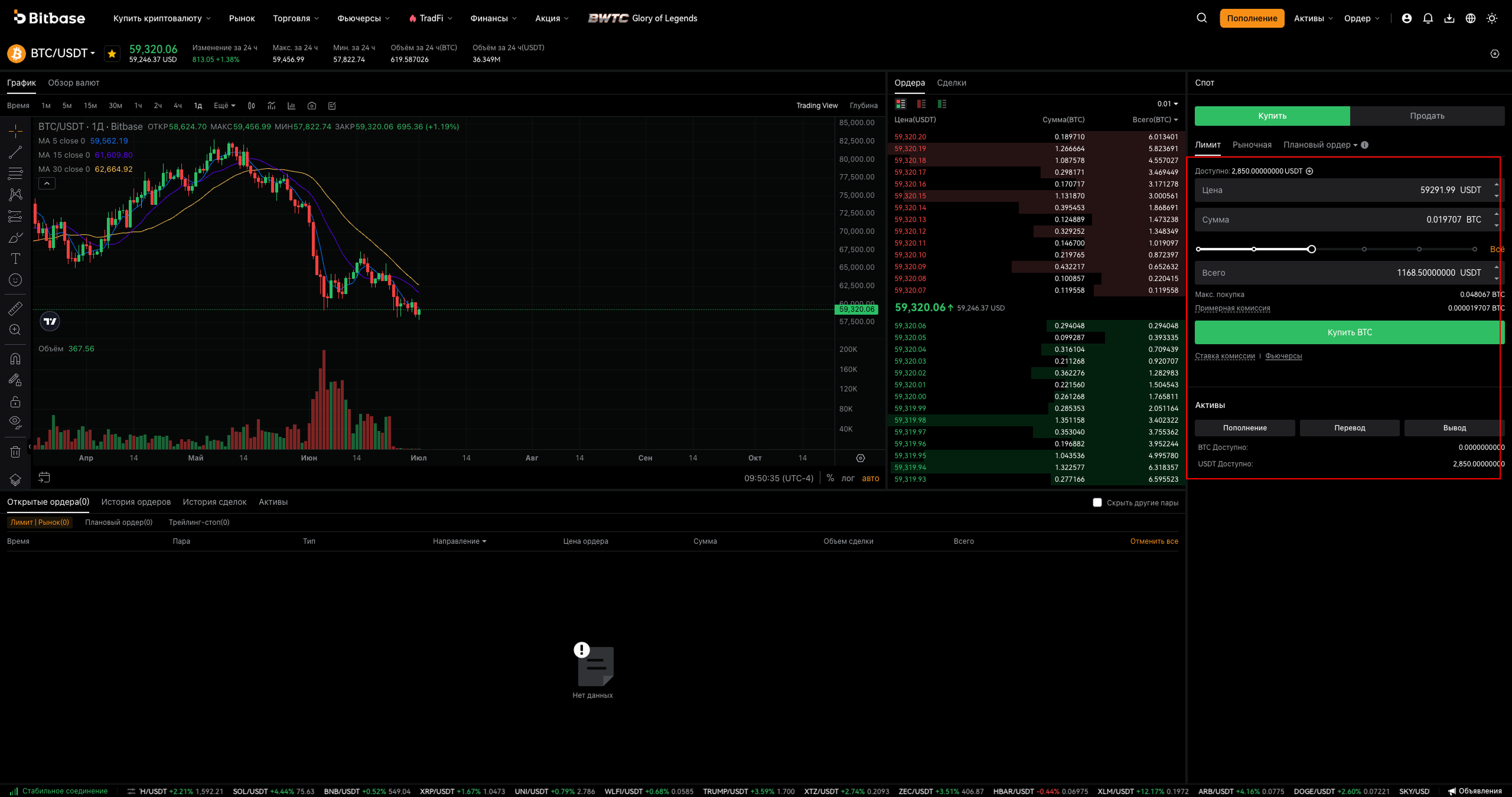This screenshot has width=1512, height=797.
Task: Open the 'История ордеров' tab
Action: pos(136,502)
